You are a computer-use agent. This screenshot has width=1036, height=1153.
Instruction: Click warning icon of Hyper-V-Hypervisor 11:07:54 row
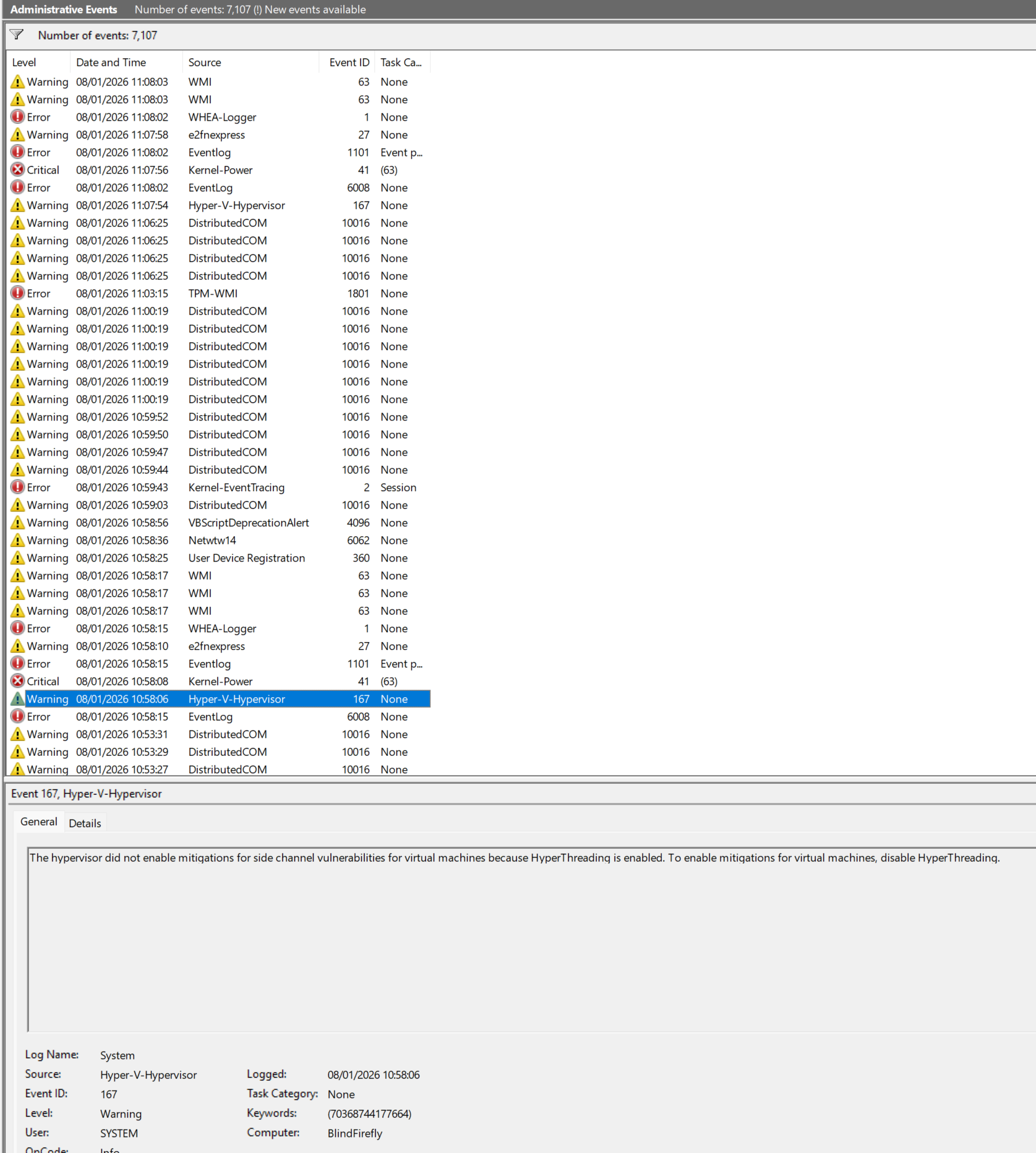click(x=18, y=205)
